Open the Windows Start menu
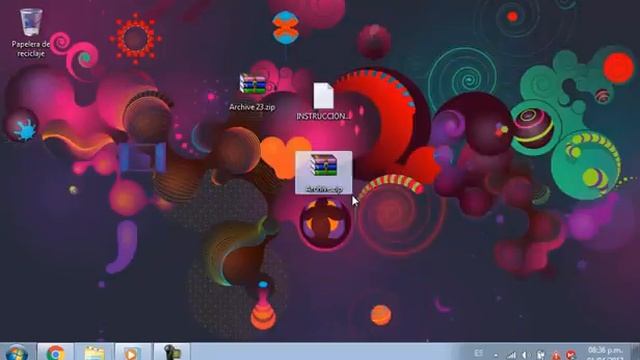 (x=17, y=353)
